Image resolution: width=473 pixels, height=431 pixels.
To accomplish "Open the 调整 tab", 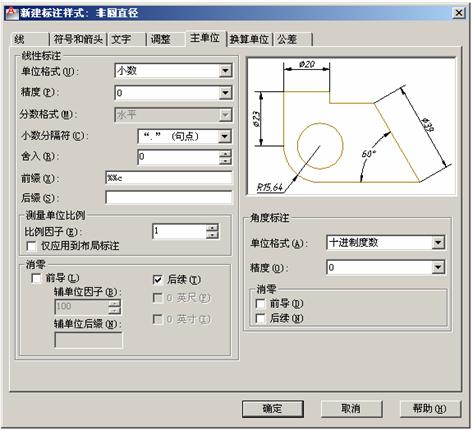I will click(x=166, y=39).
